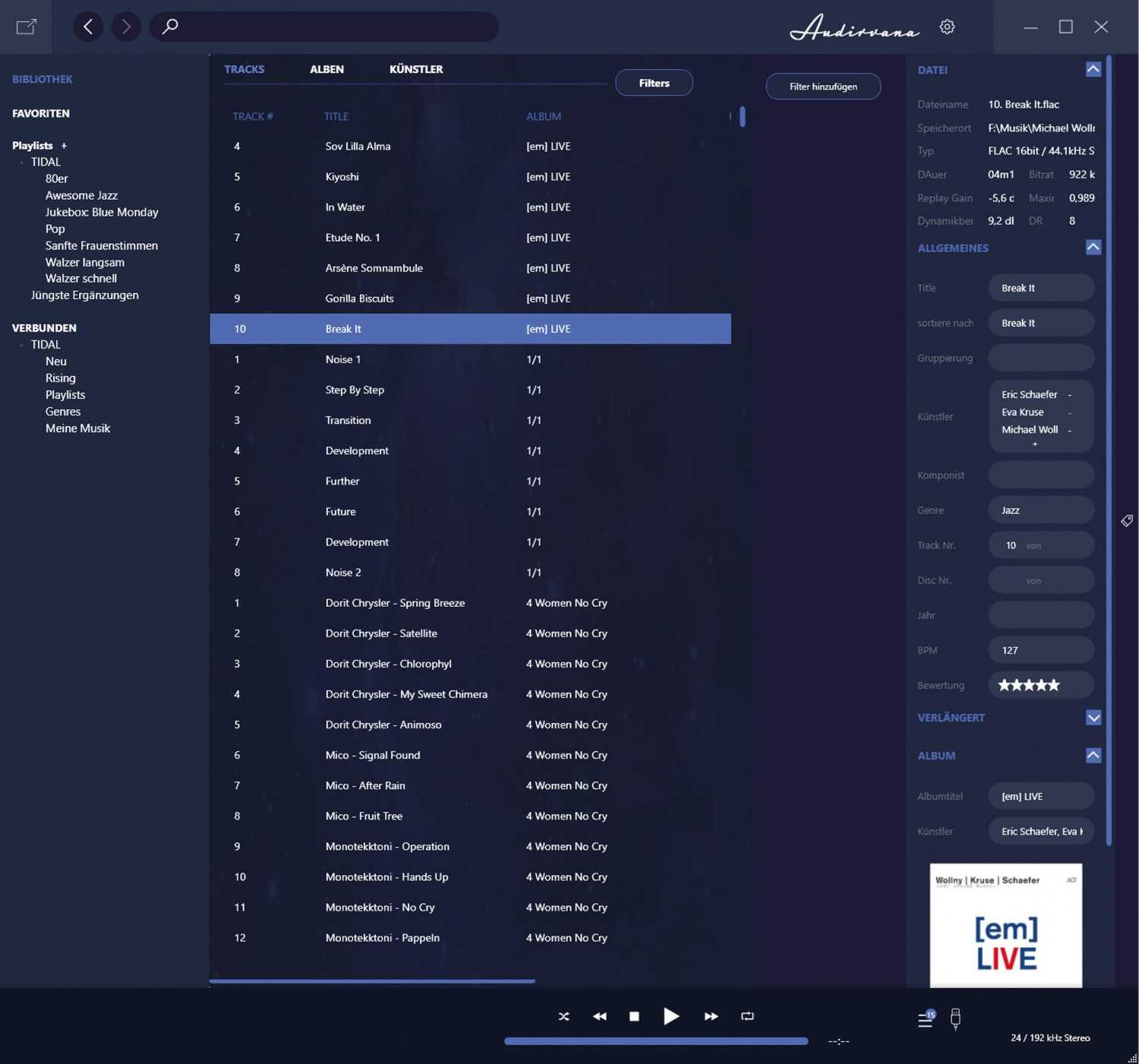1139x1064 pixels.
Task: Select track Monotekktoni - Pappeln
Action: pyautogui.click(x=470, y=938)
